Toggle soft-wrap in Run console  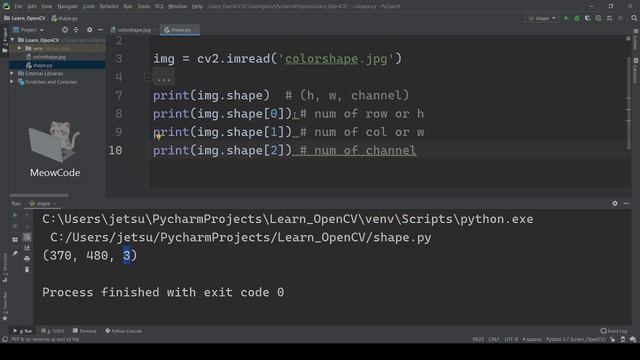point(27,237)
